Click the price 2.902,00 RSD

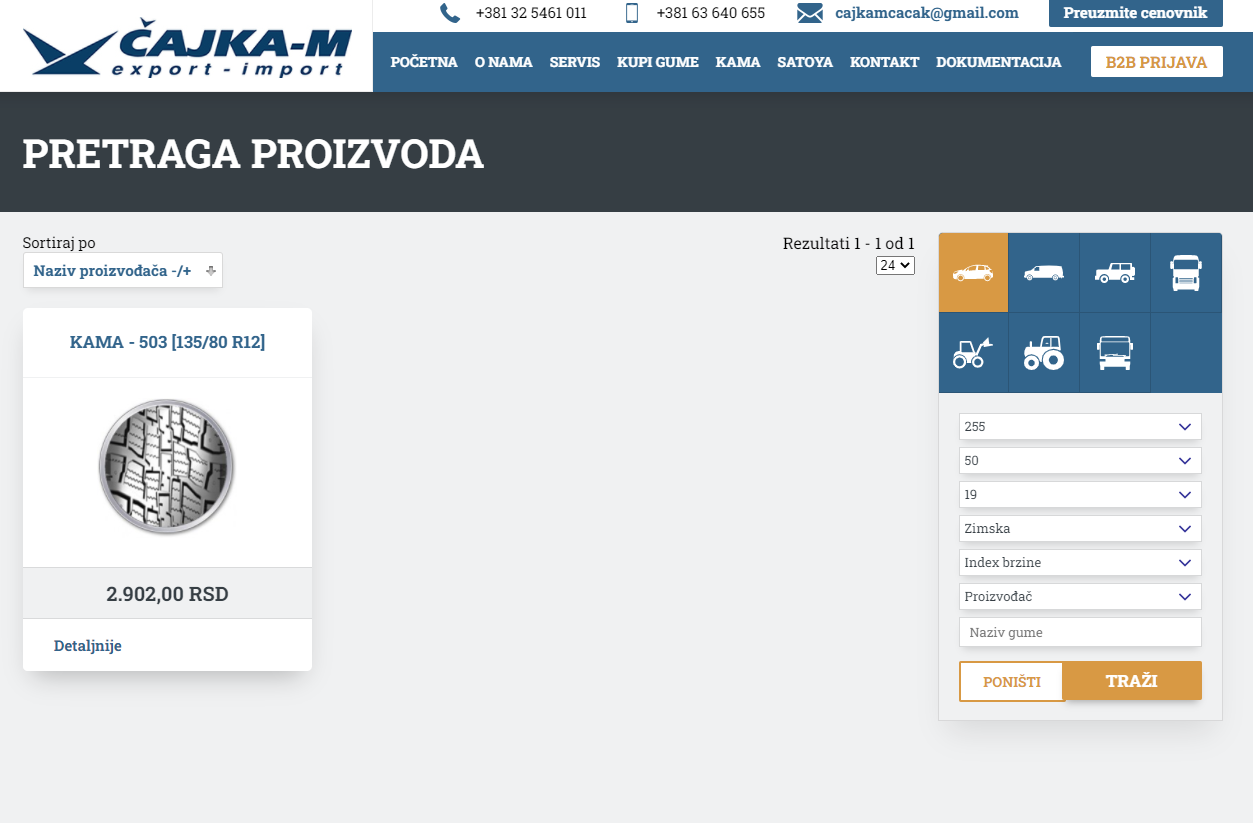click(167, 594)
